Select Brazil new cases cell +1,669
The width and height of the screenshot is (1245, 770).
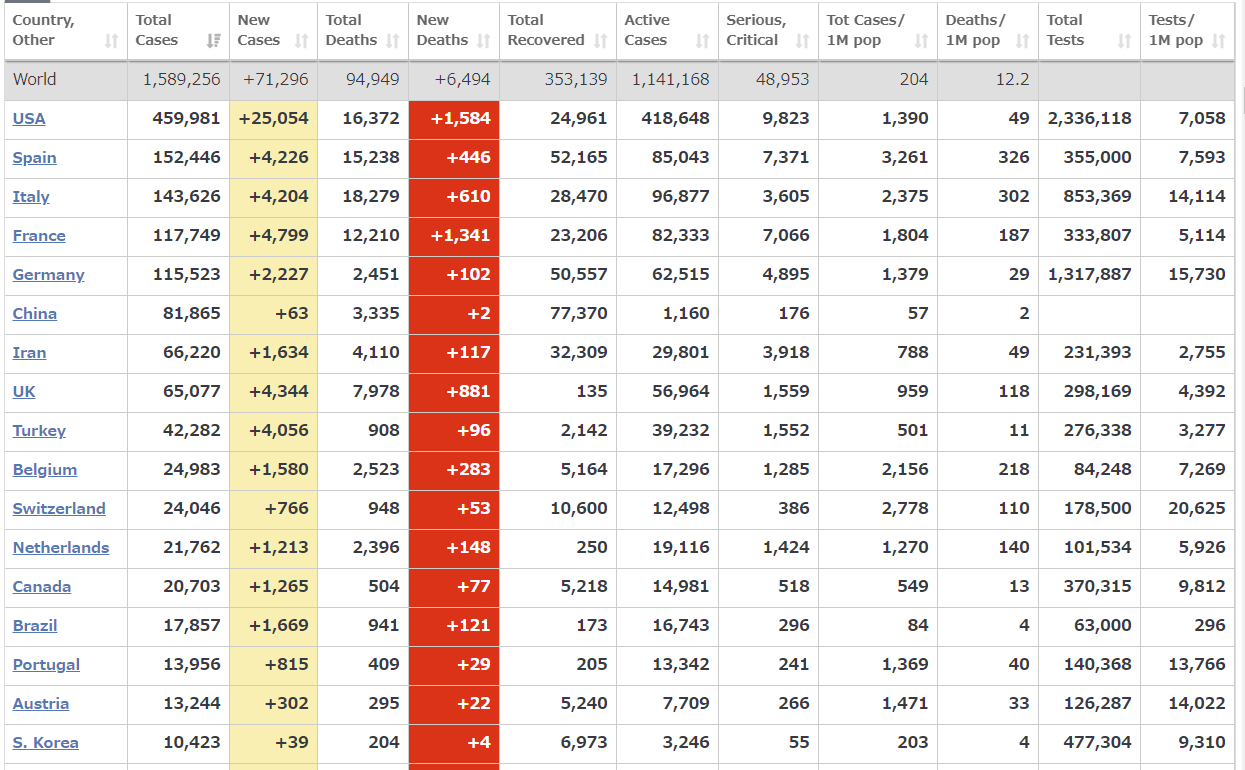click(x=274, y=625)
